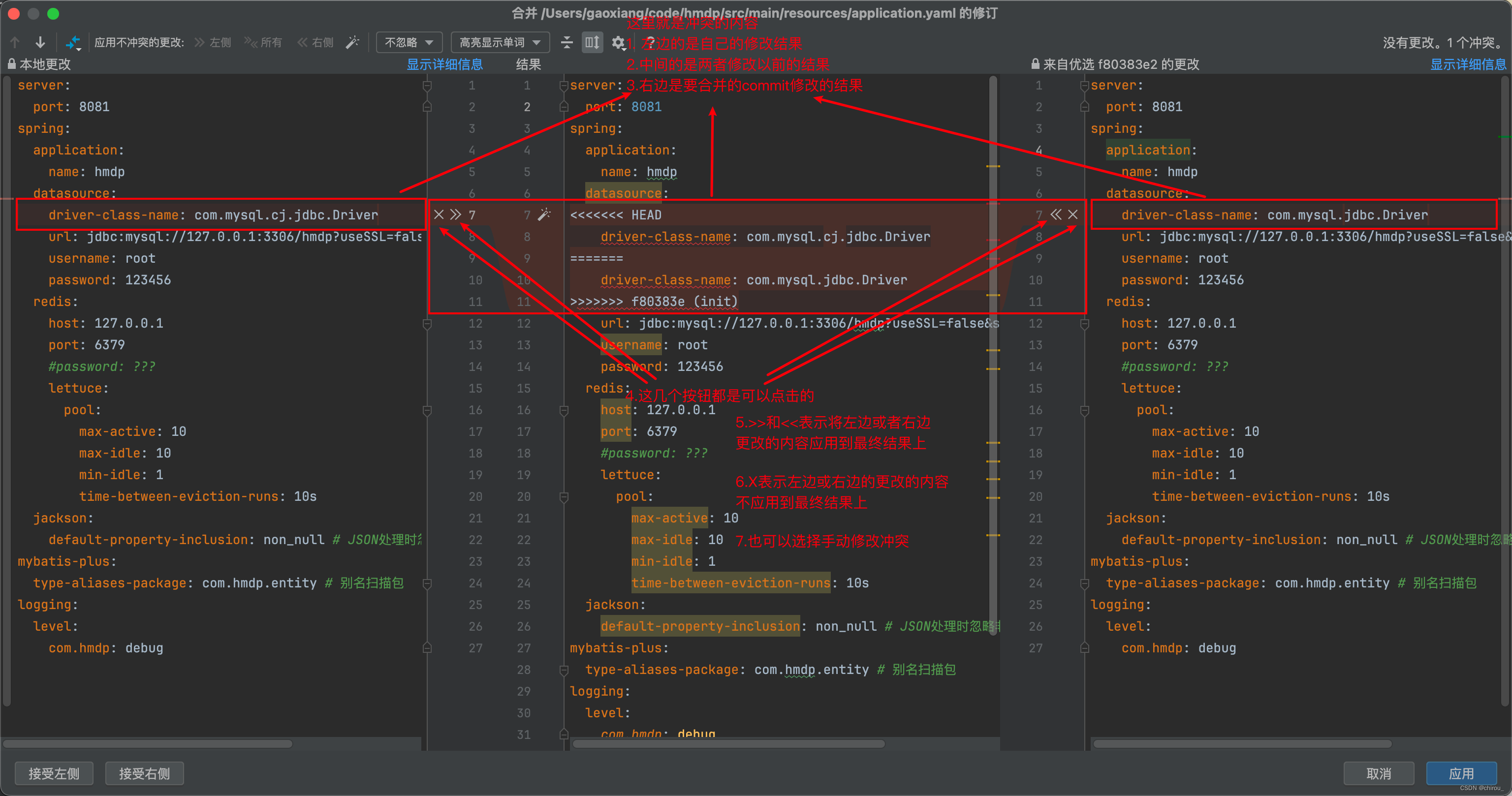Go to previous difference arrow
The image size is (1512, 796).
coord(15,42)
